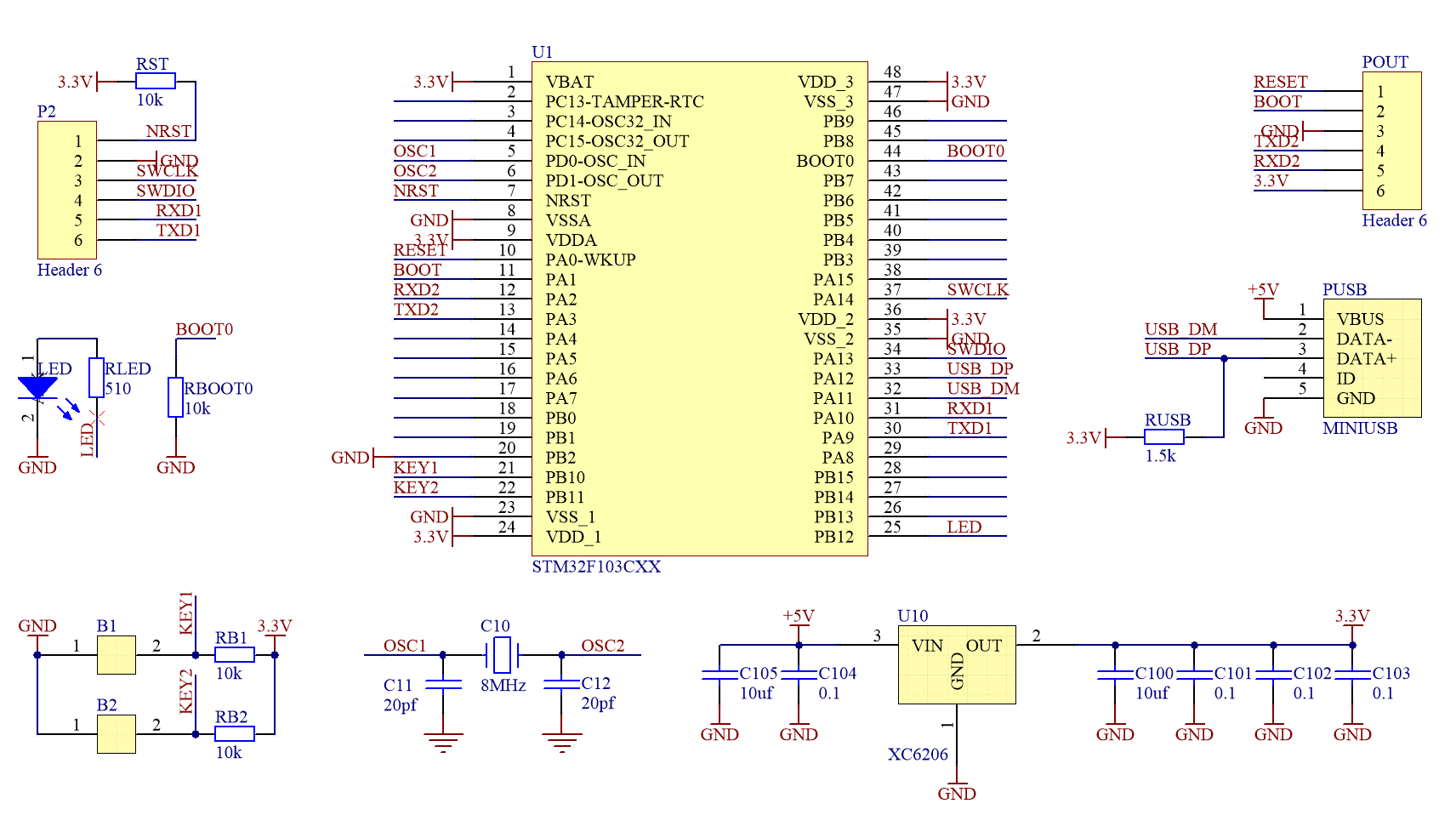The height and width of the screenshot is (832, 1456).
Task: Click the USB_DM net label near PUSB
Action: click(1180, 329)
